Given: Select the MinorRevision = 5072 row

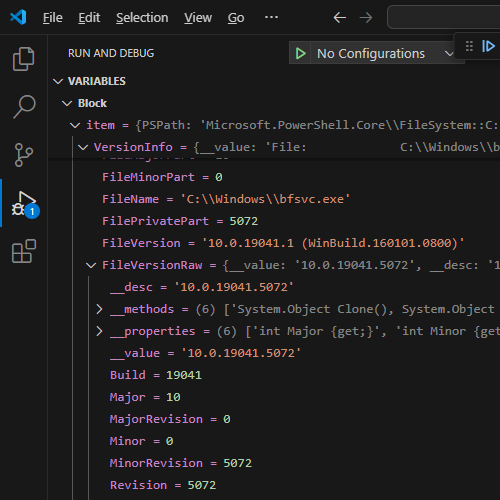Looking at the screenshot, I should pos(274,463).
